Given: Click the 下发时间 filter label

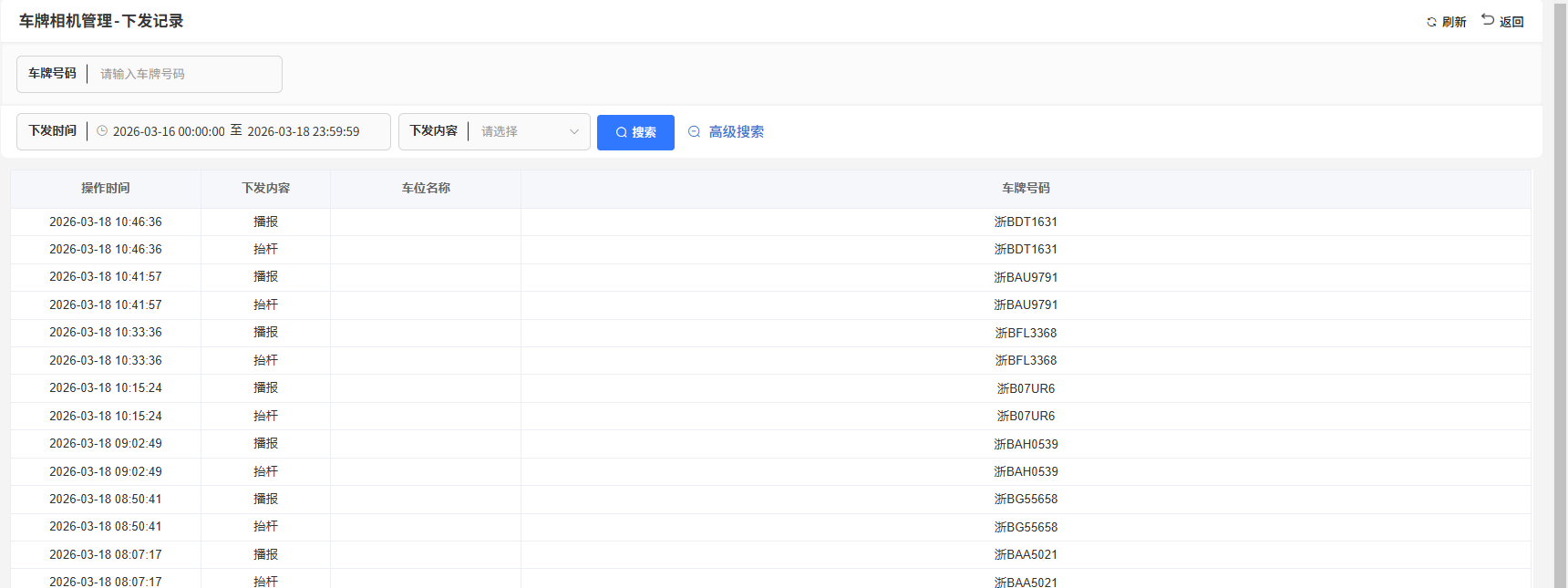Looking at the screenshot, I should pyautogui.click(x=52, y=130).
